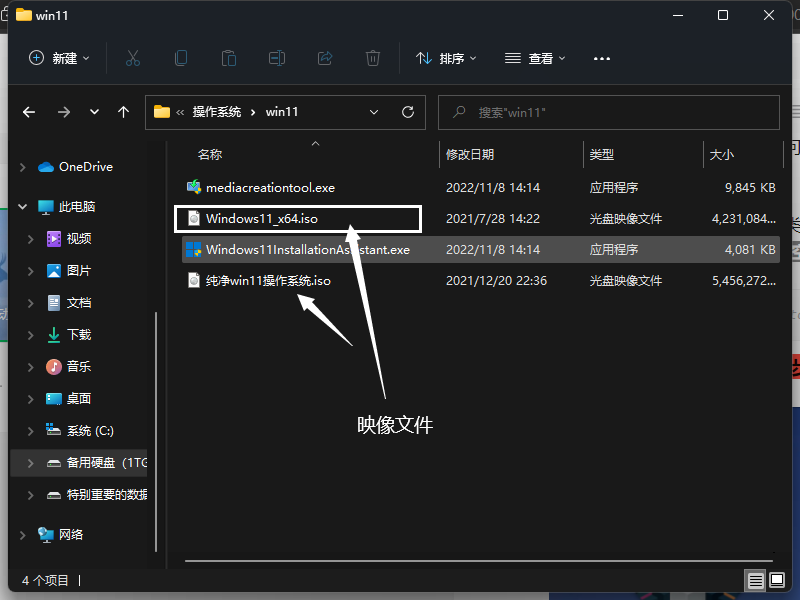800x600 pixels.
Task: Click the folder icon in address bar
Action: [162, 112]
